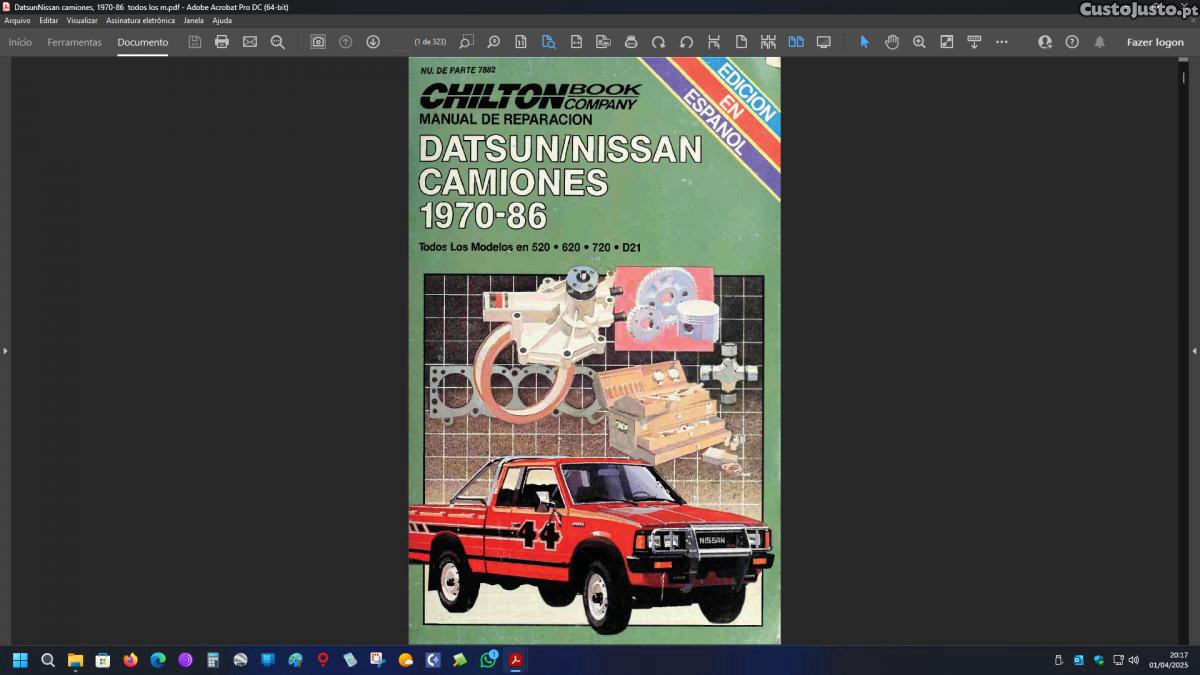Open WhatsApp from the taskbar

tap(488, 660)
